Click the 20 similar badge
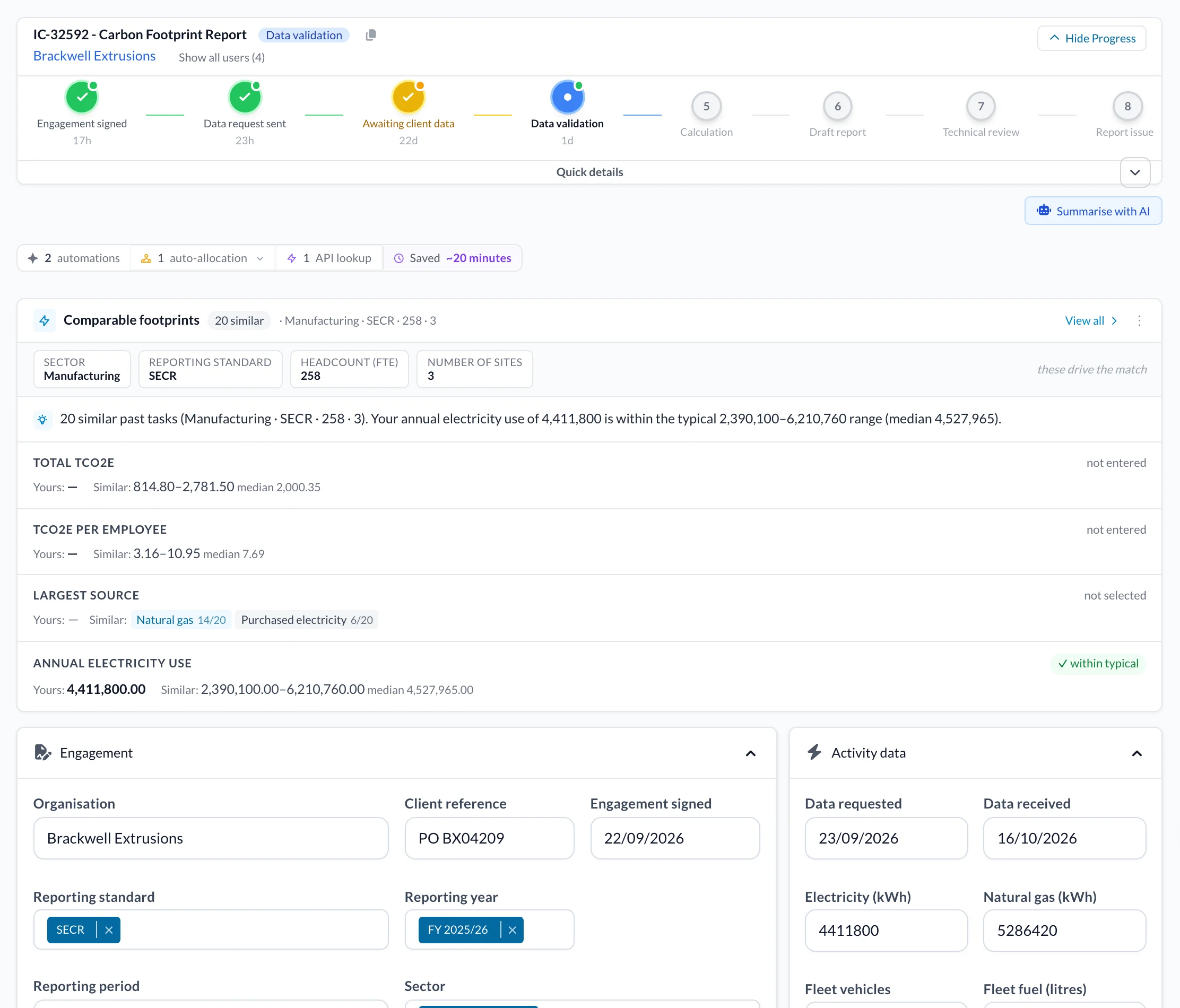Screen dimensions: 1180x1008 coord(239,320)
